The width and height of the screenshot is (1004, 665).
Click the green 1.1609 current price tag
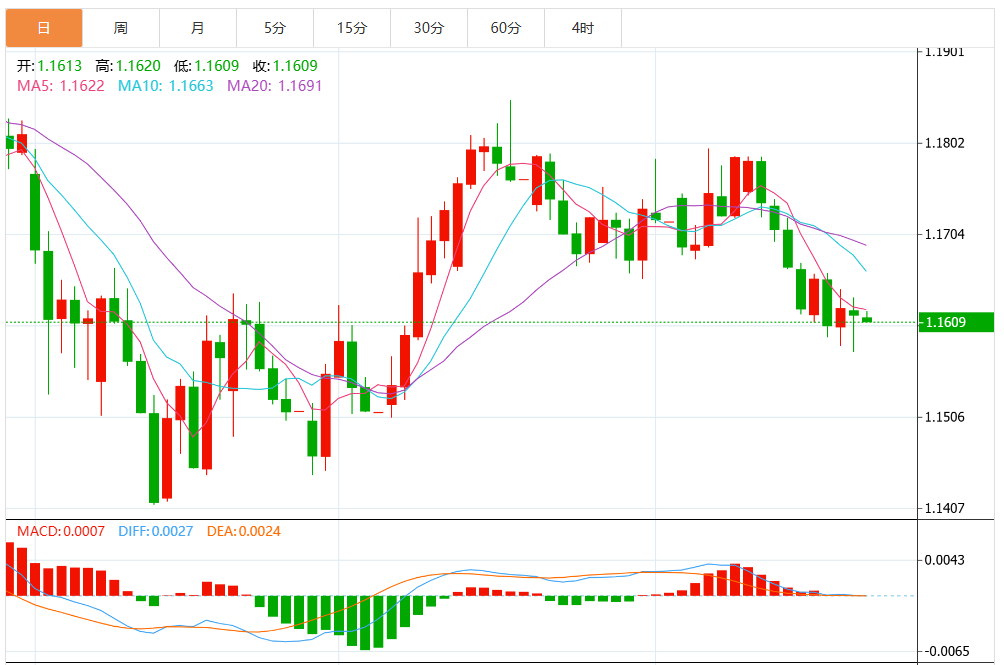[x=956, y=322]
